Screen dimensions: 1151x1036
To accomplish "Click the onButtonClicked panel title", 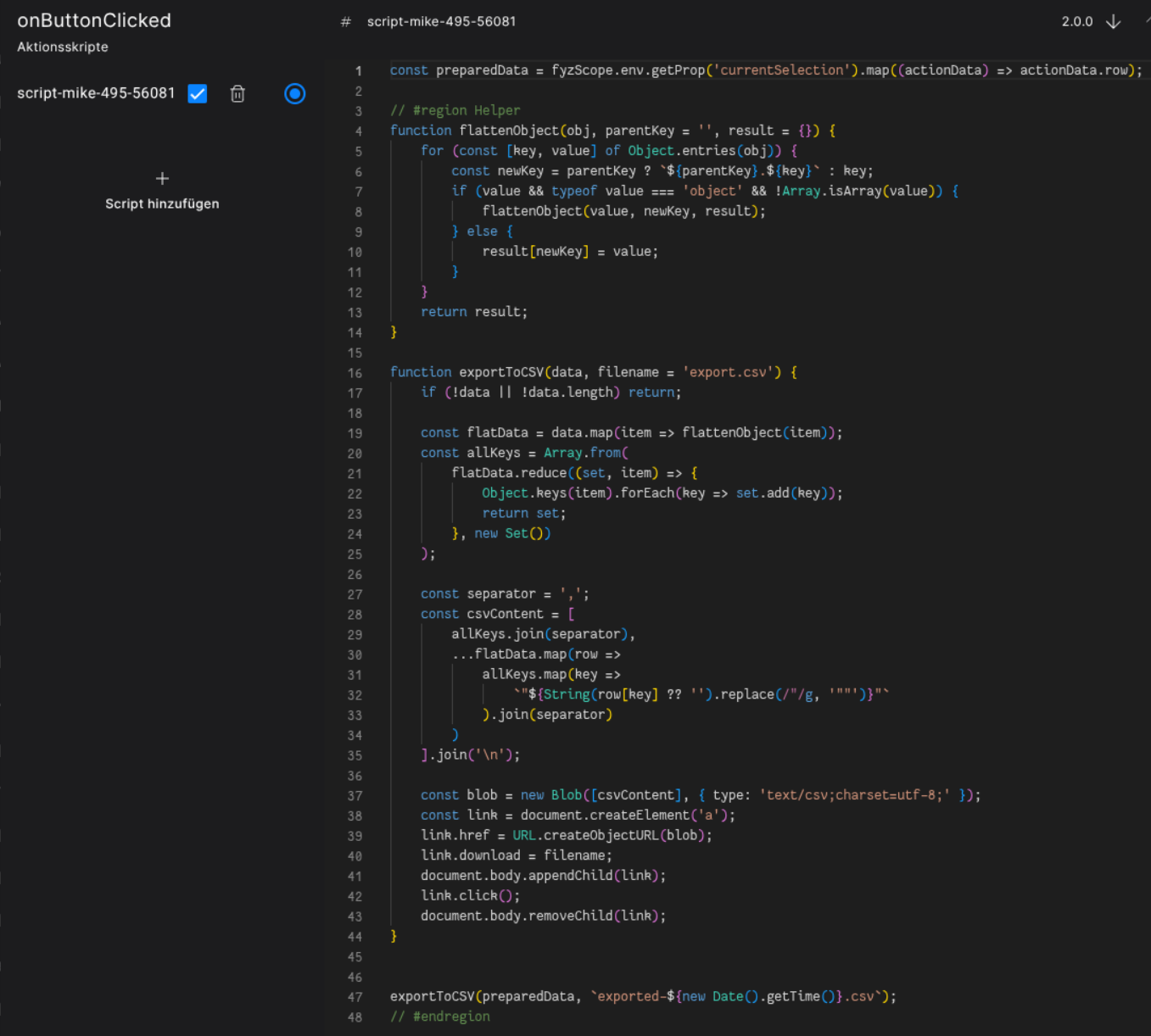I will [x=93, y=20].
